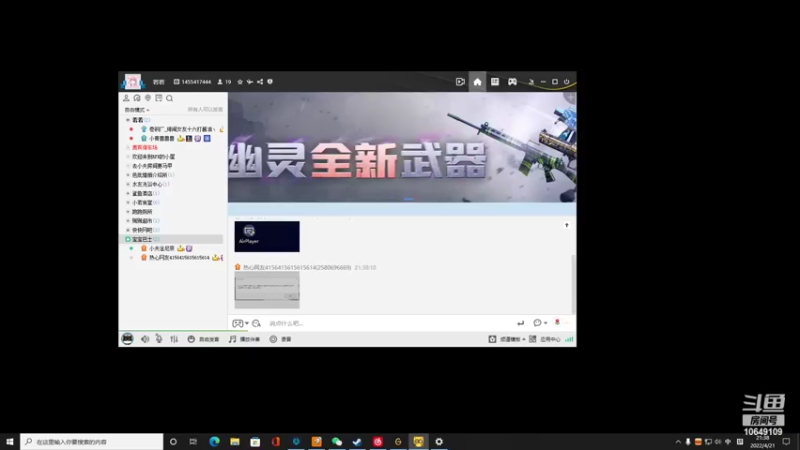Screen dimensions: 800x450
Task: Favorite the channel with star icon
Action: (x=240, y=82)
